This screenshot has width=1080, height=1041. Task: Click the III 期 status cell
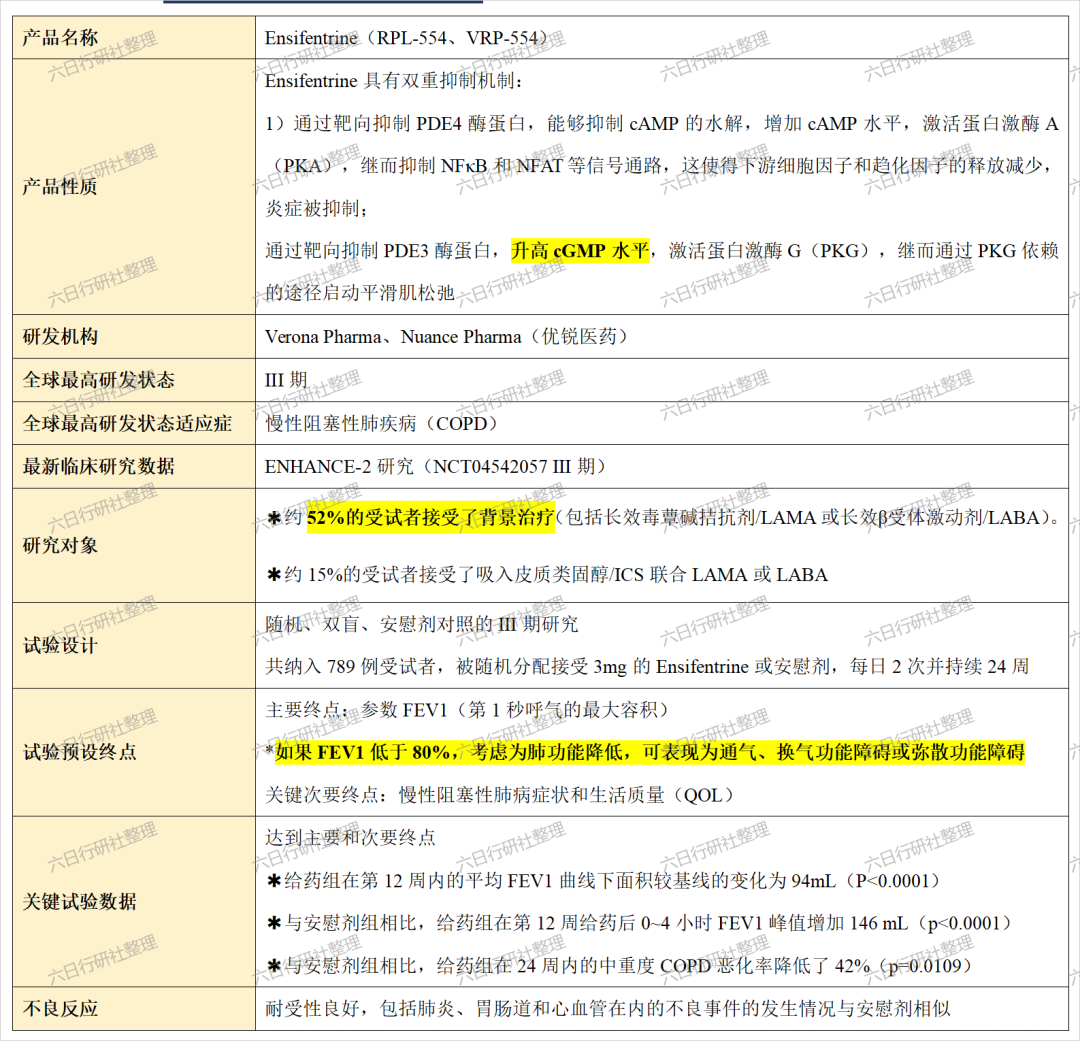coord(290,380)
